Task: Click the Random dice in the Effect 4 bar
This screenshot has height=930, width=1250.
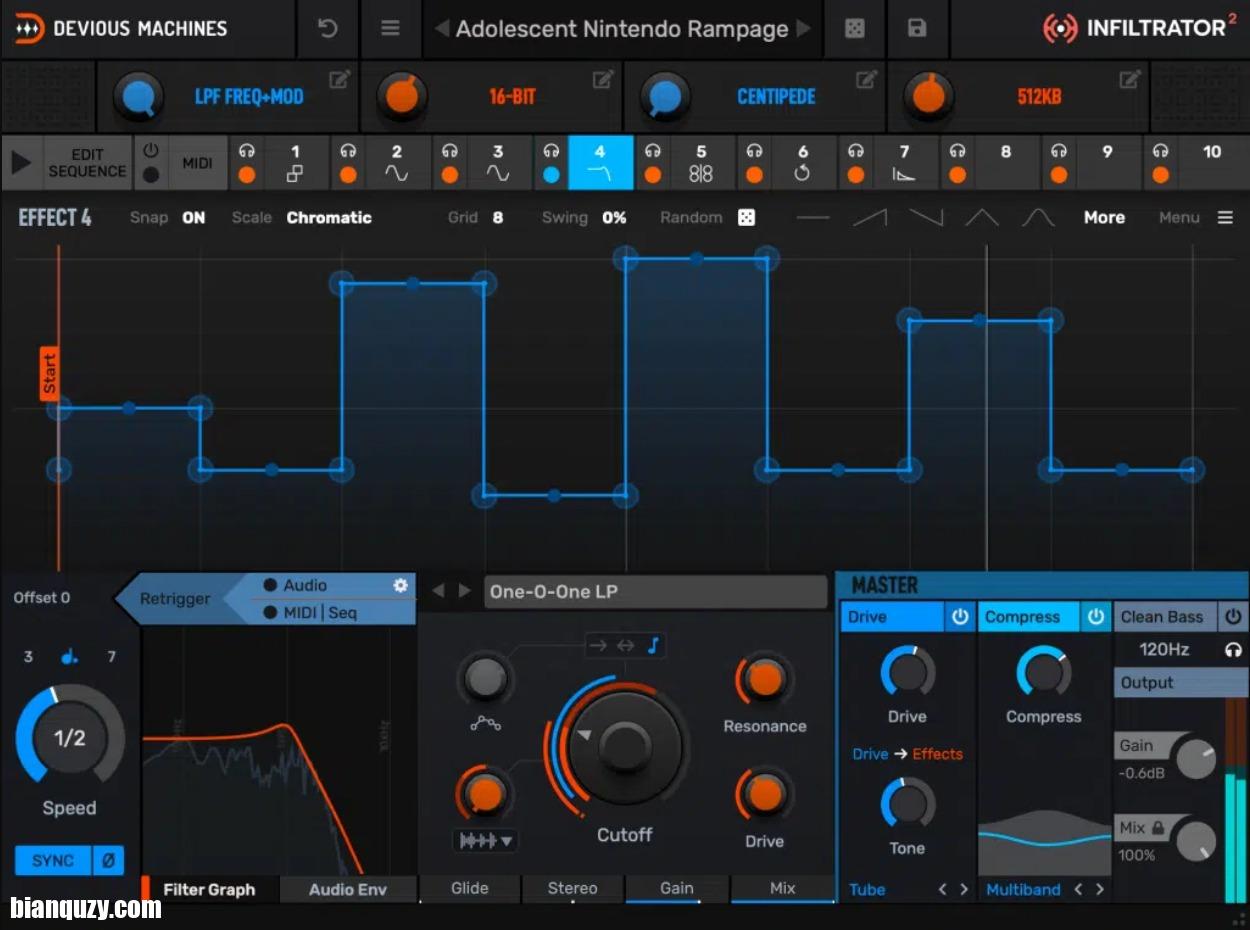Action: pos(747,217)
